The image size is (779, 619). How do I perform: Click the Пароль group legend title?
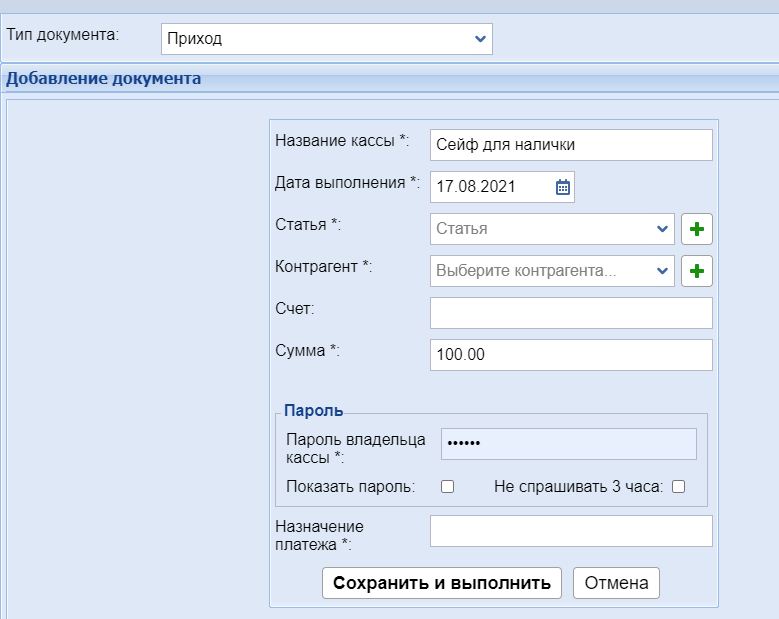[x=313, y=410]
